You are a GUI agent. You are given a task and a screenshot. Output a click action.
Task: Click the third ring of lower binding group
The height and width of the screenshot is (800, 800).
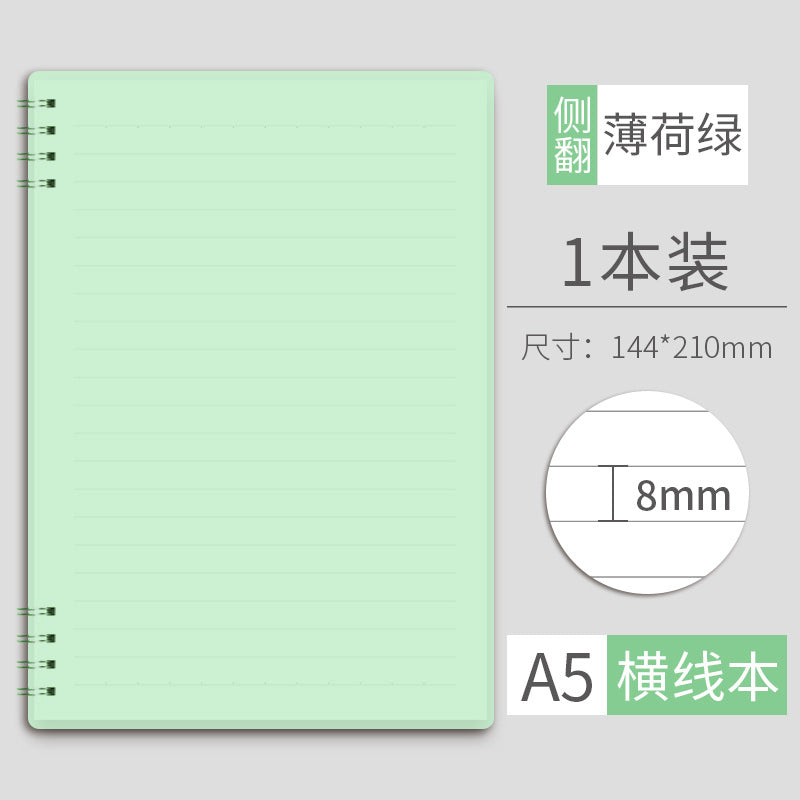pos(36,664)
